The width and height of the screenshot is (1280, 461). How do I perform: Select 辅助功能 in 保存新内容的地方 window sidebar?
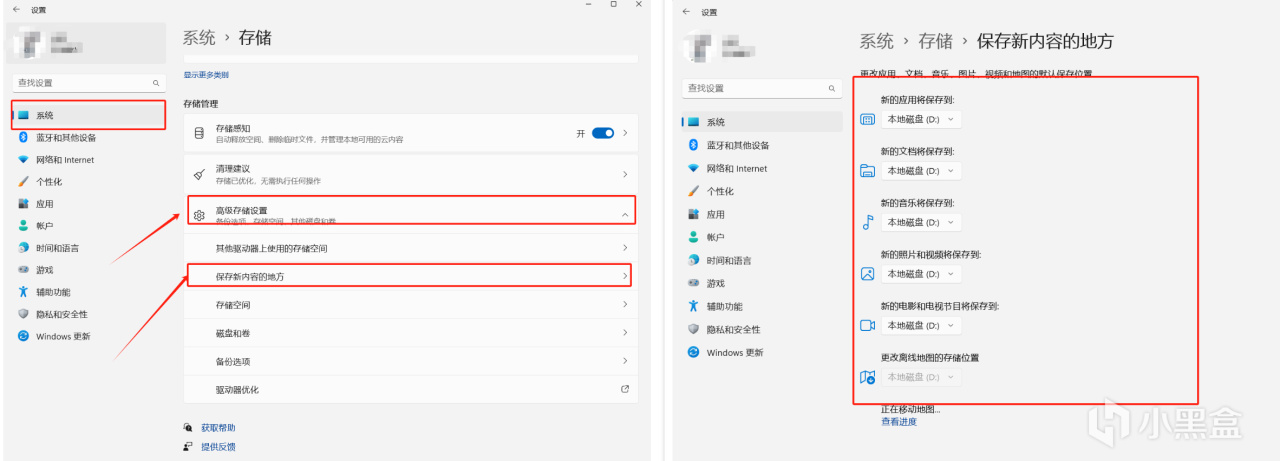[763, 306]
